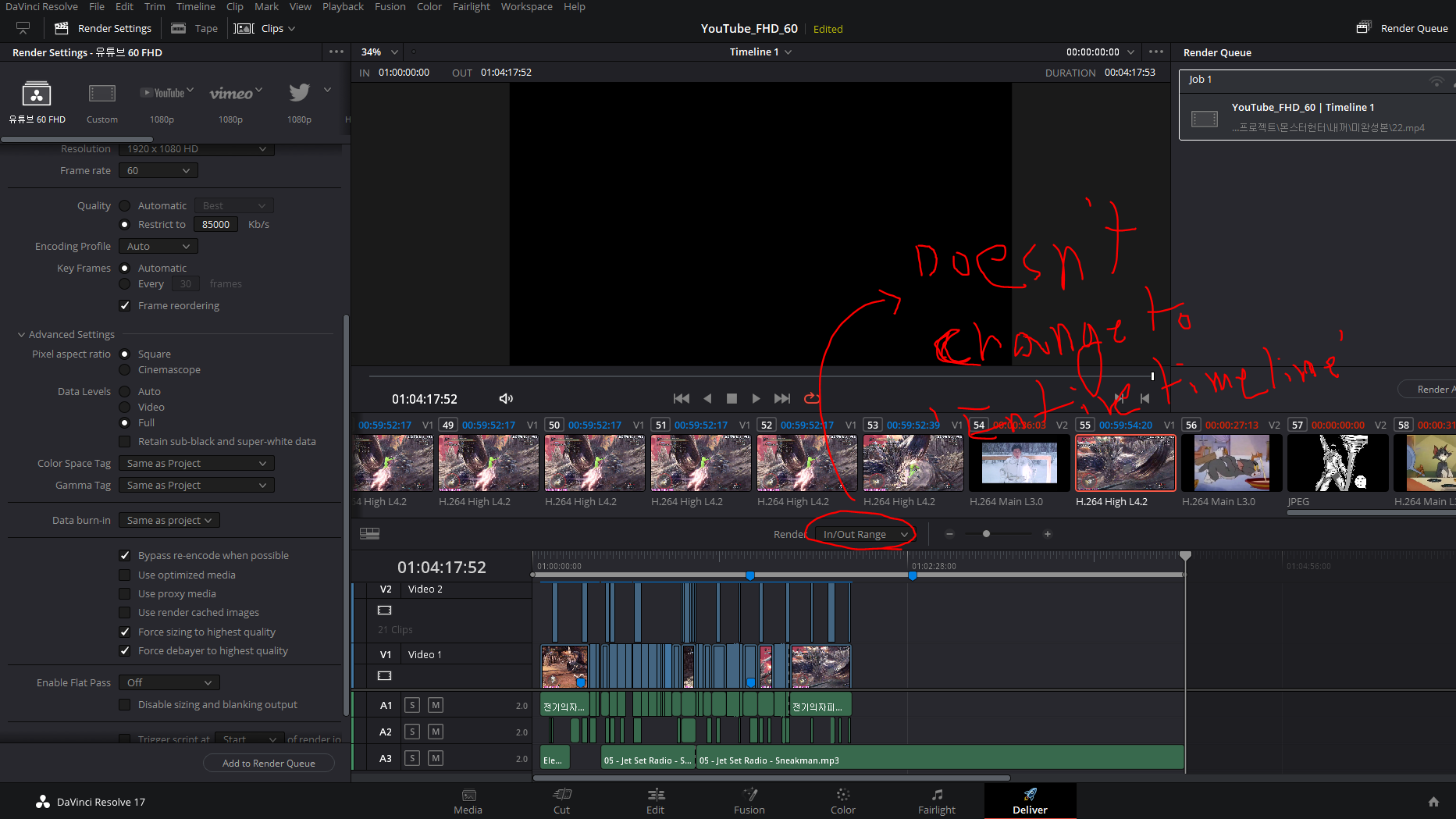
Task: Open Enable Flat Pass dropdown
Action: (169, 682)
